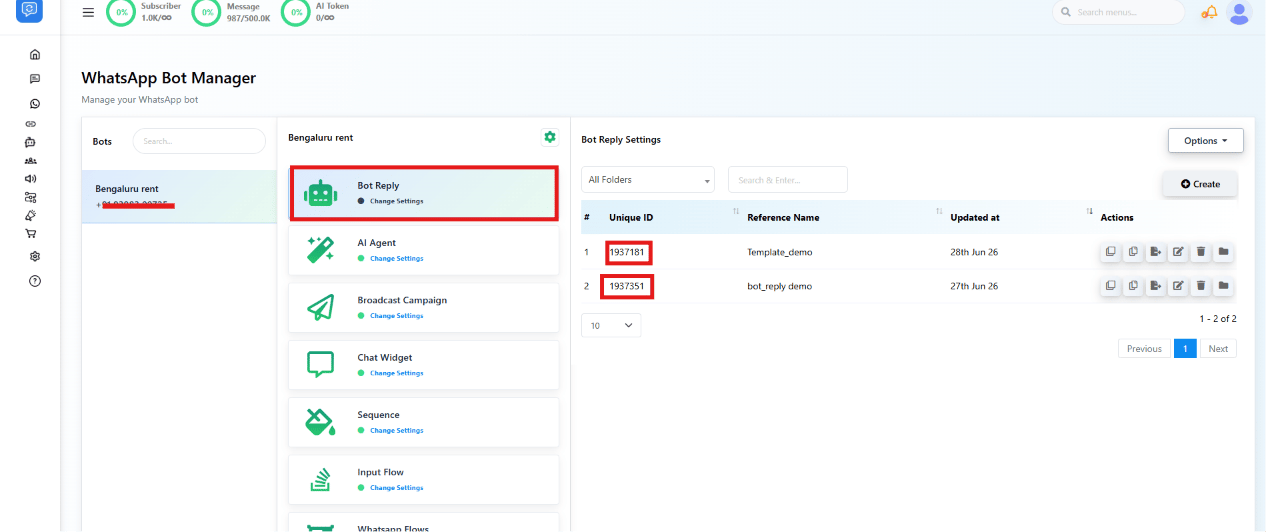Move bot_reply demo to a folder
This screenshot has height=532, width=1266.
(1223, 286)
